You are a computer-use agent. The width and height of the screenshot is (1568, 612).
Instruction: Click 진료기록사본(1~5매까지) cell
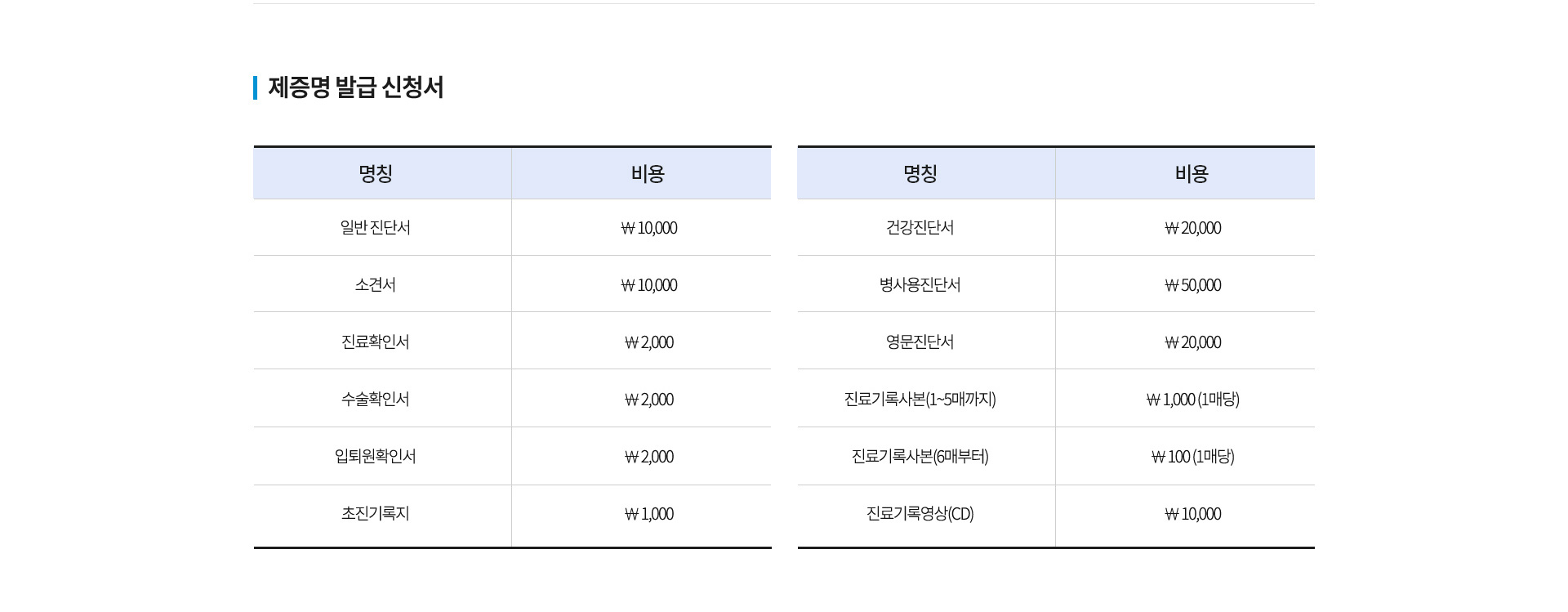click(x=920, y=400)
